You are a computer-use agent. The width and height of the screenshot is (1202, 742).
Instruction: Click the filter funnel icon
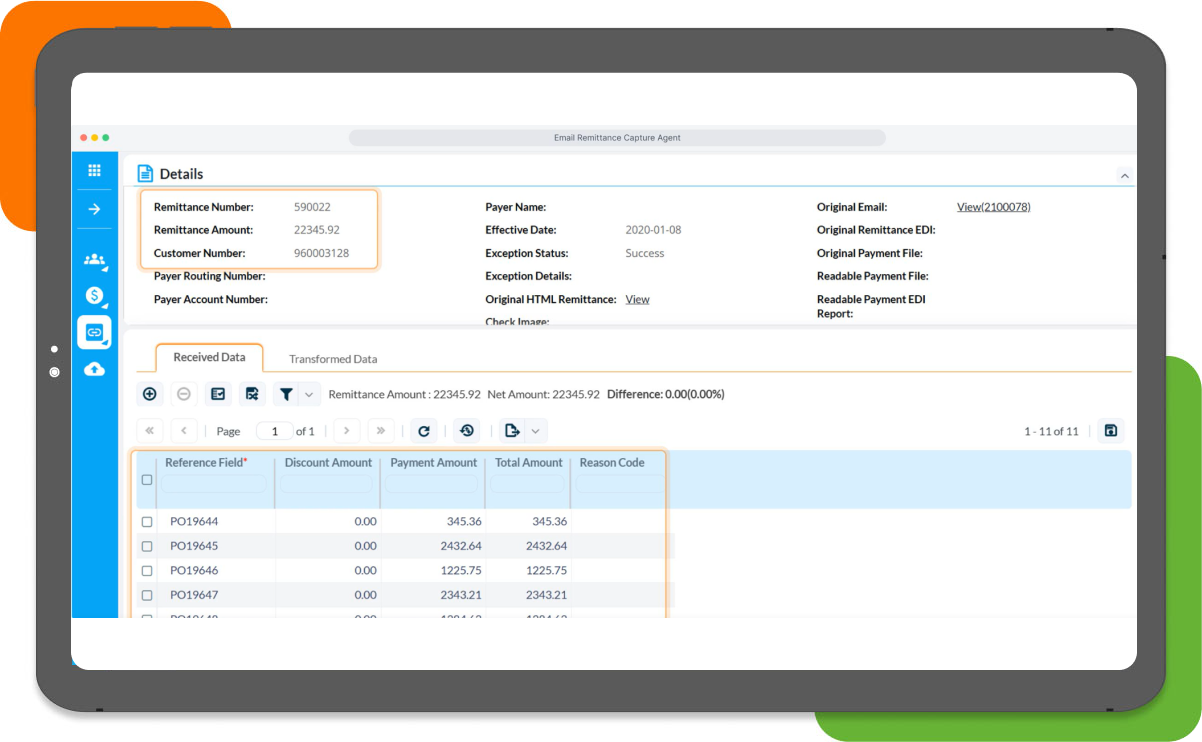286,394
